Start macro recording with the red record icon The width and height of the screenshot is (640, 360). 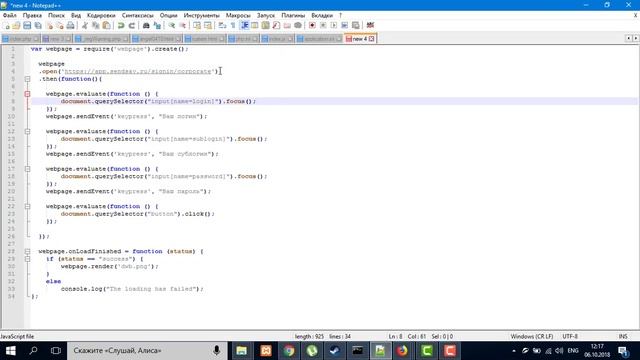point(312,25)
